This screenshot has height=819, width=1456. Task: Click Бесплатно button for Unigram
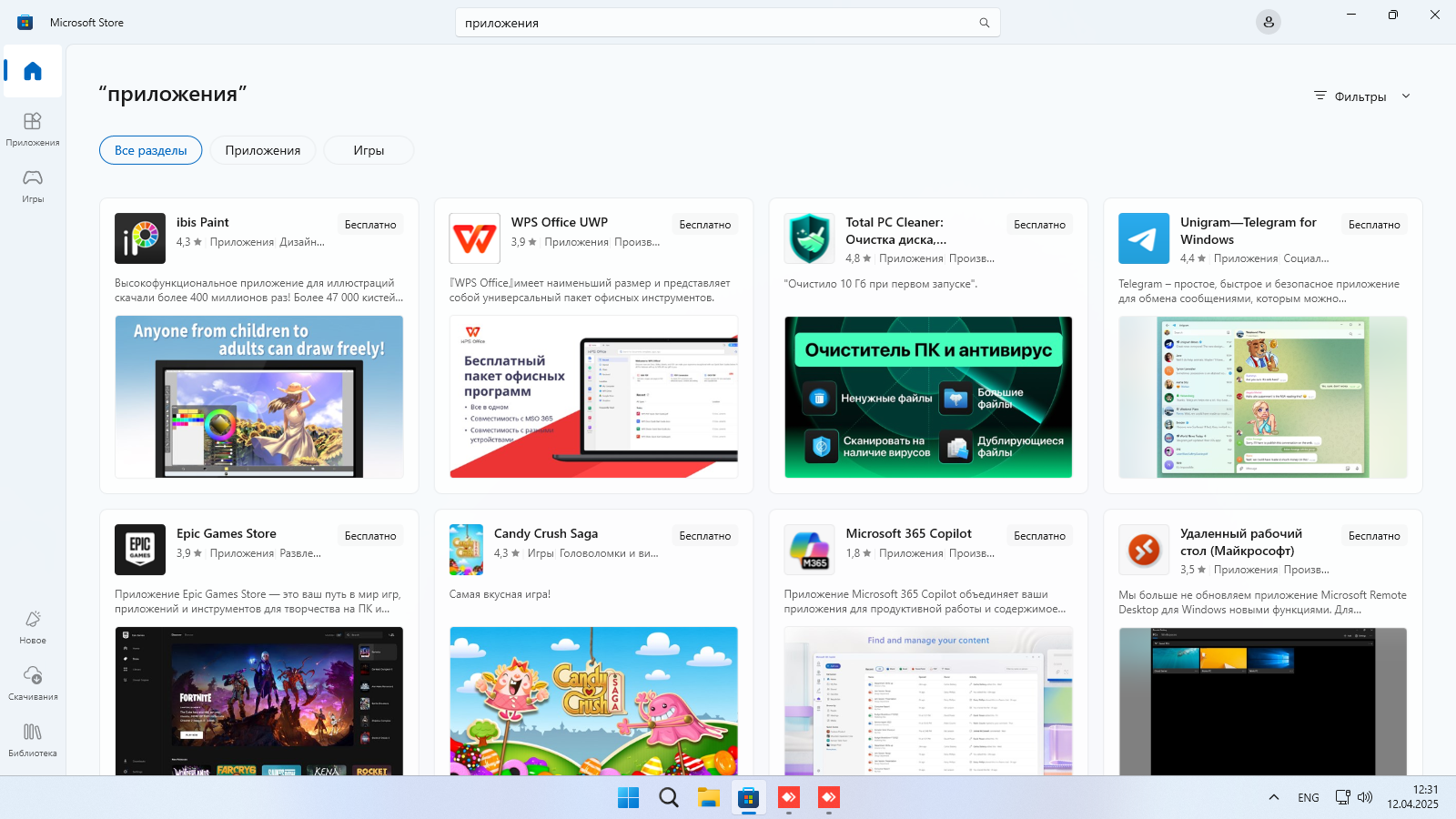[1374, 225]
